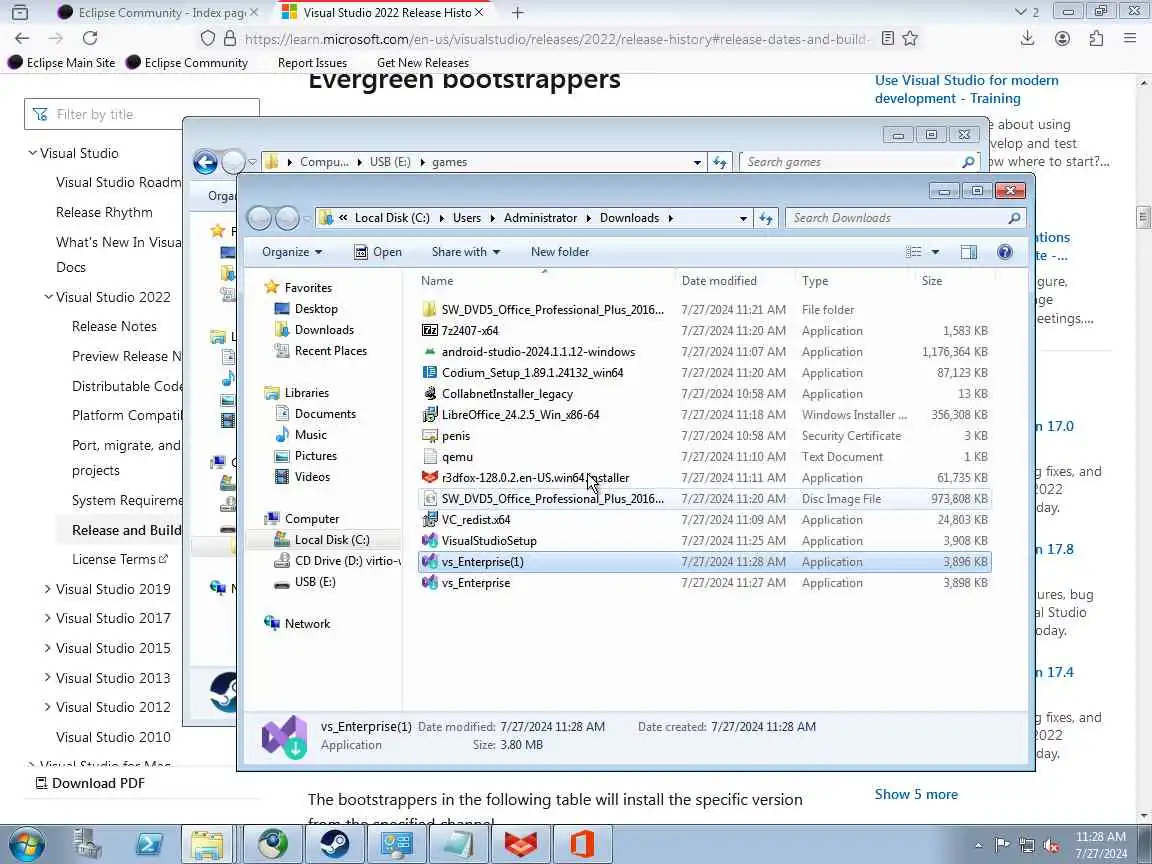The height and width of the screenshot is (864, 1152).
Task: Click refresh icon beside Downloads address bar
Action: [x=766, y=218]
